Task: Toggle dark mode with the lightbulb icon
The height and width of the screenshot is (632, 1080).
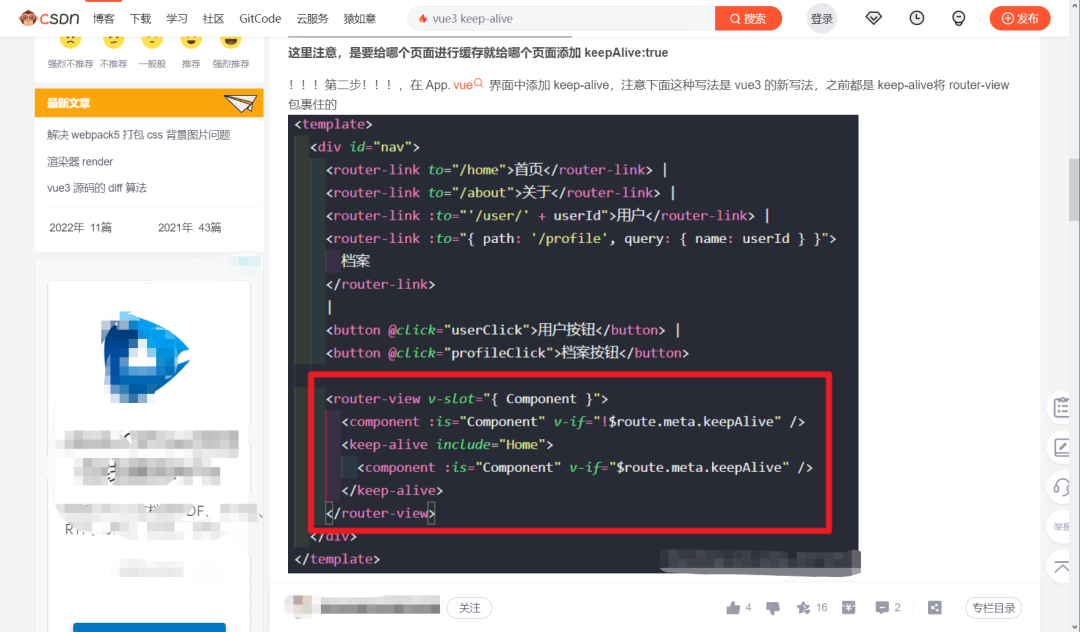Action: tap(958, 17)
